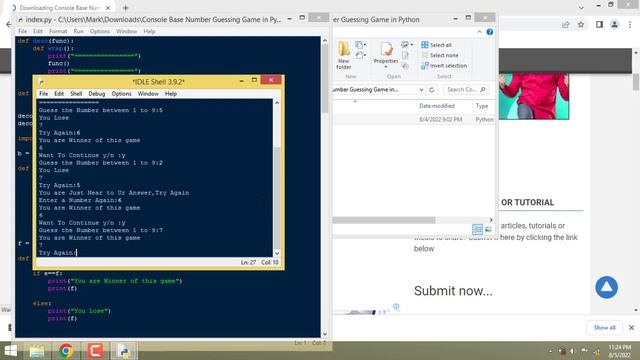Click New folder icon in File Explorer
640x360 pixels.
tap(344, 55)
